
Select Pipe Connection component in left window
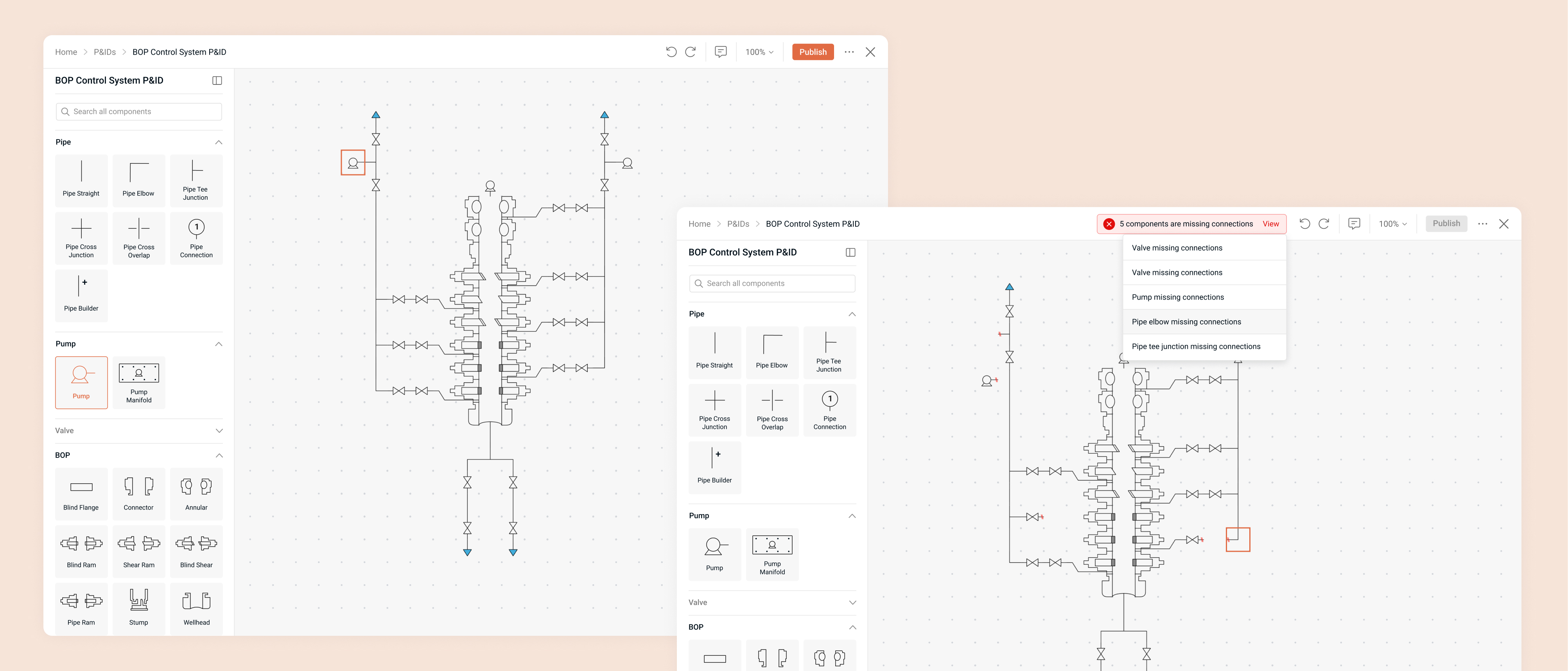[x=196, y=238]
